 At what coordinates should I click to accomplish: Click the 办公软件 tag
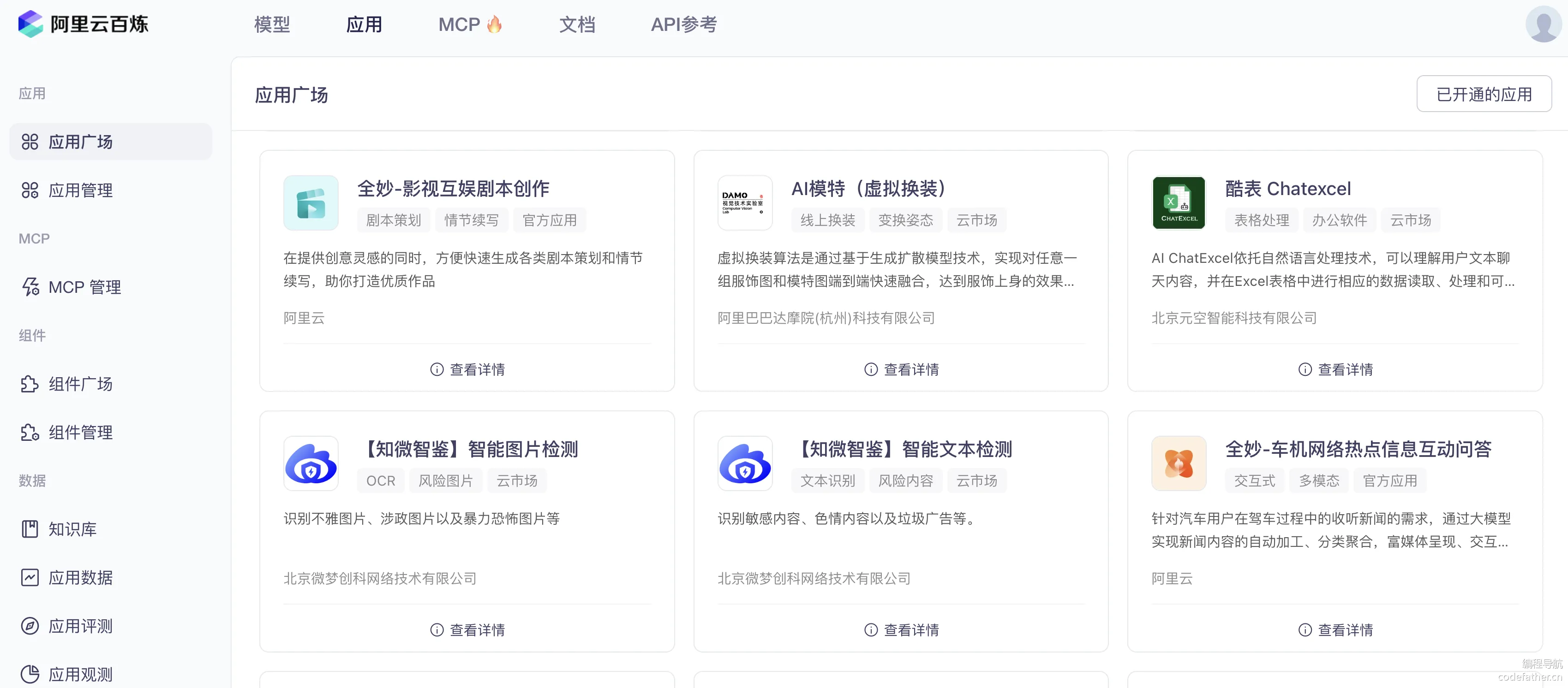tap(1340, 220)
